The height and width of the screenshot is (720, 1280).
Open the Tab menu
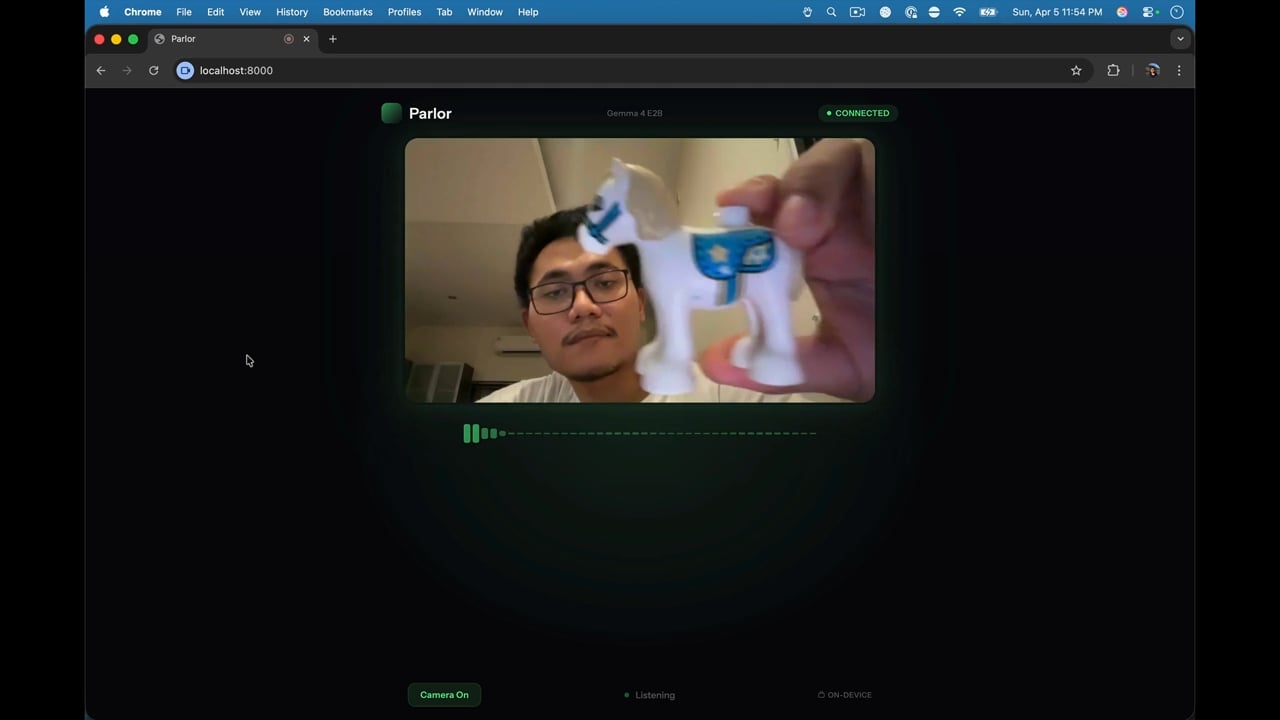click(x=444, y=12)
